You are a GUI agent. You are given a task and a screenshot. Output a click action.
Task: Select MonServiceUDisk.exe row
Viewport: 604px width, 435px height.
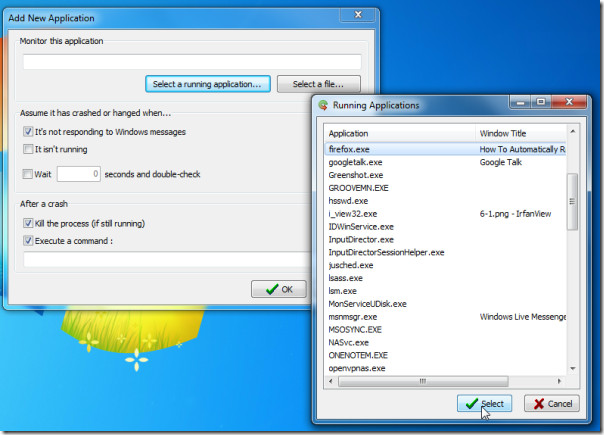click(x=445, y=304)
